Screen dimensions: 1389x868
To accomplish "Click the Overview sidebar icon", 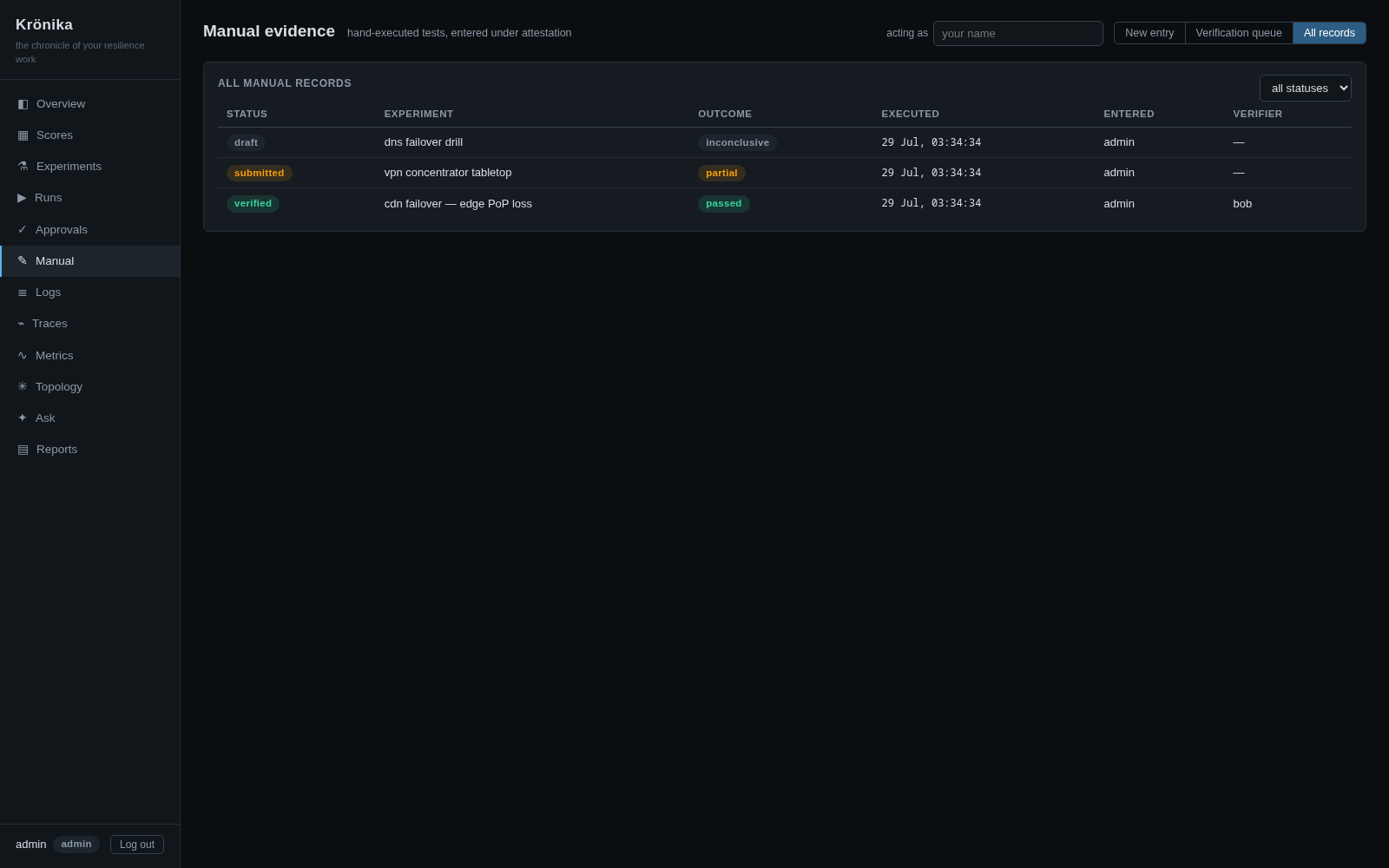I will point(23,104).
